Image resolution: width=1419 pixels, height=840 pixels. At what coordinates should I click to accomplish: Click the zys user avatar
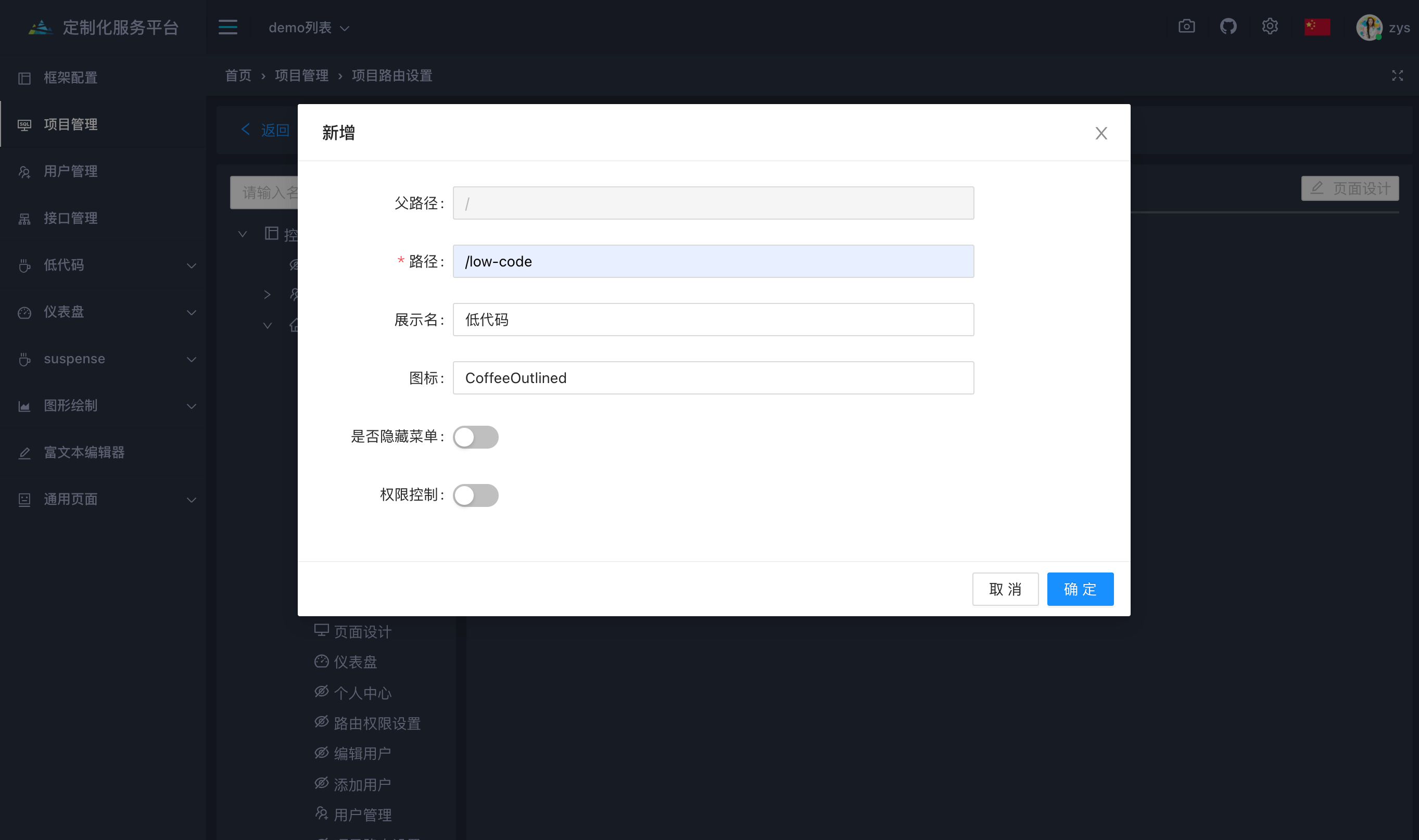pos(1369,27)
